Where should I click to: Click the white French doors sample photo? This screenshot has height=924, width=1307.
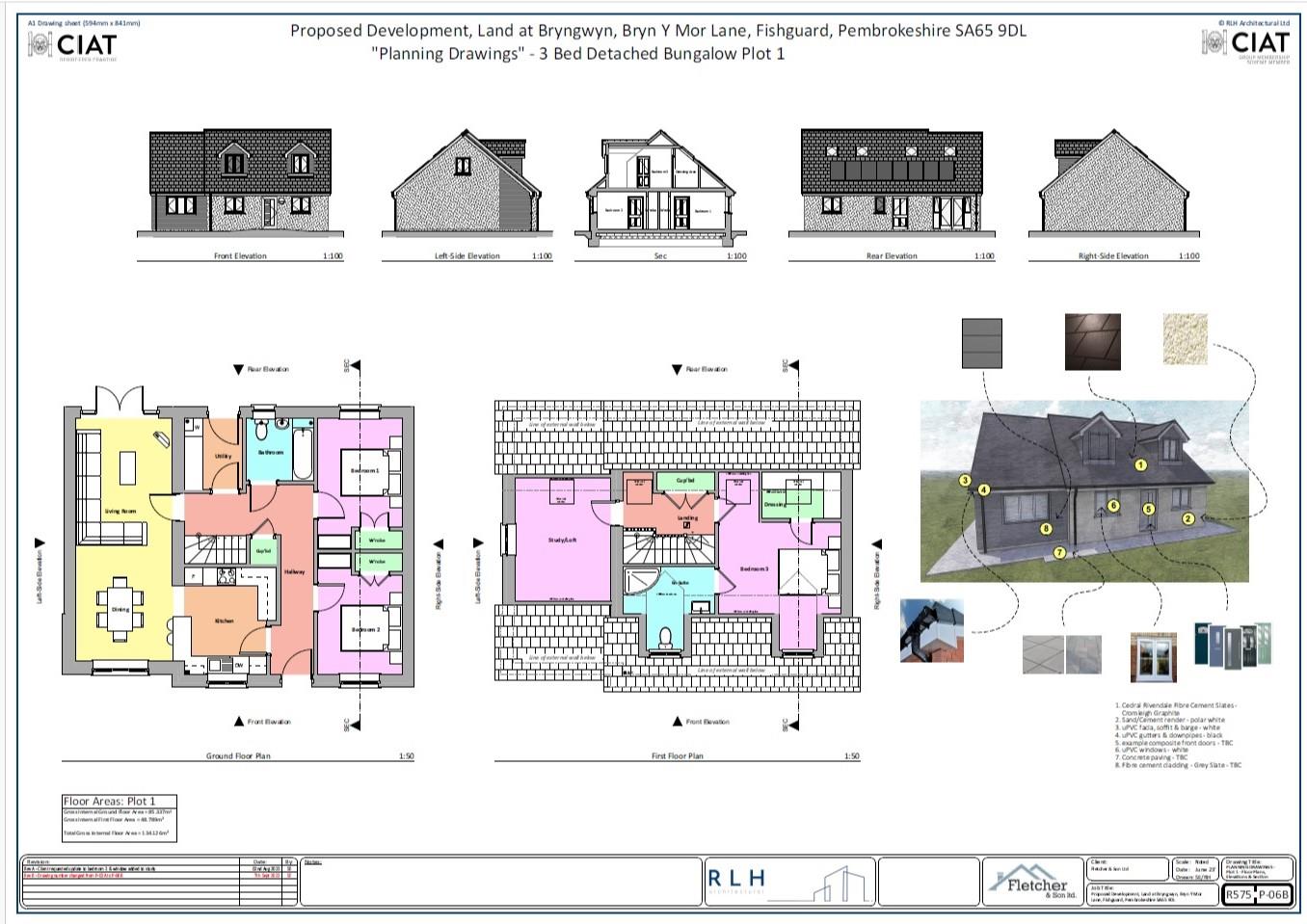1155,657
